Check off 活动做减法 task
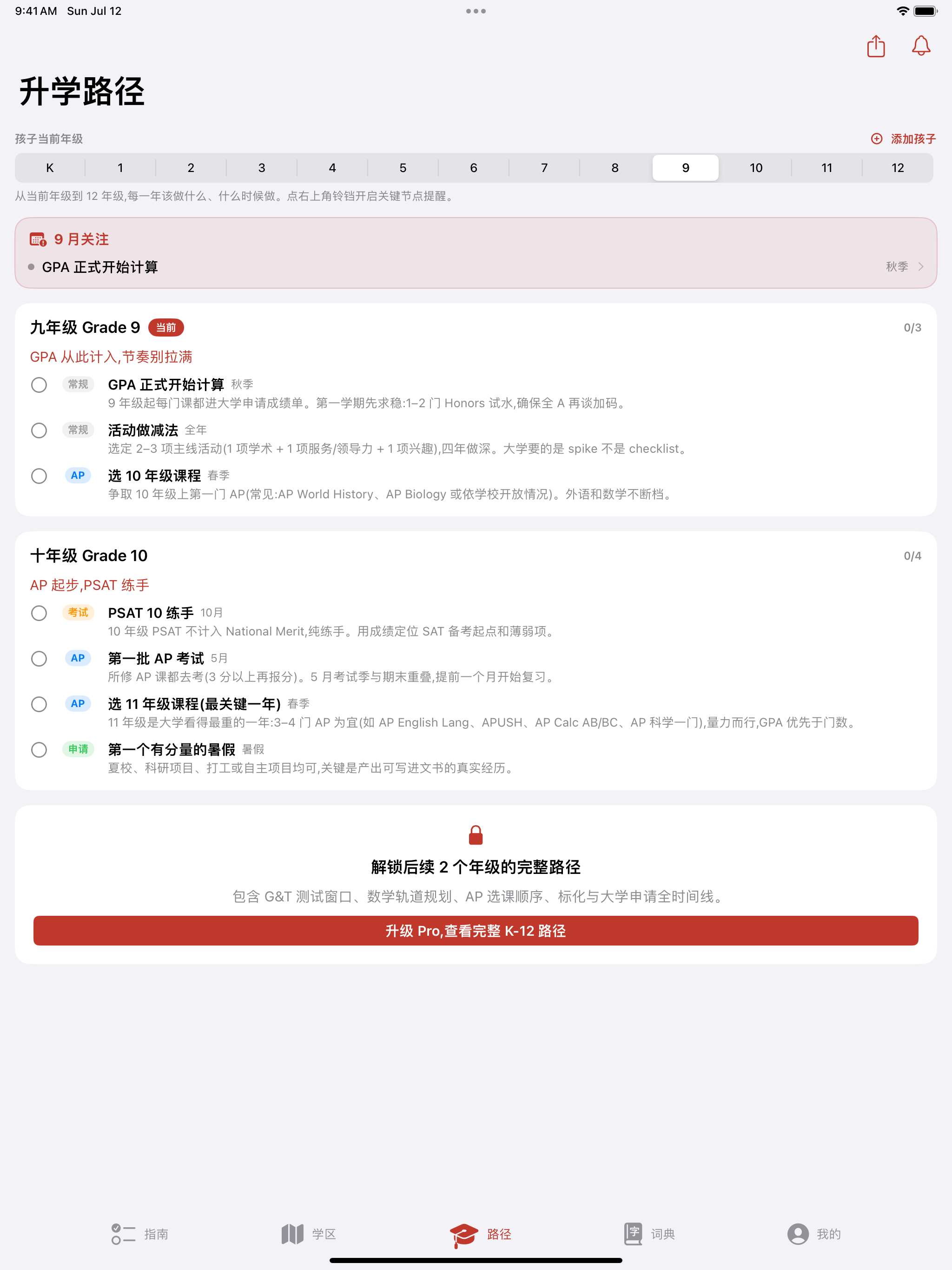Image resolution: width=952 pixels, height=1270 pixels. 39,430
